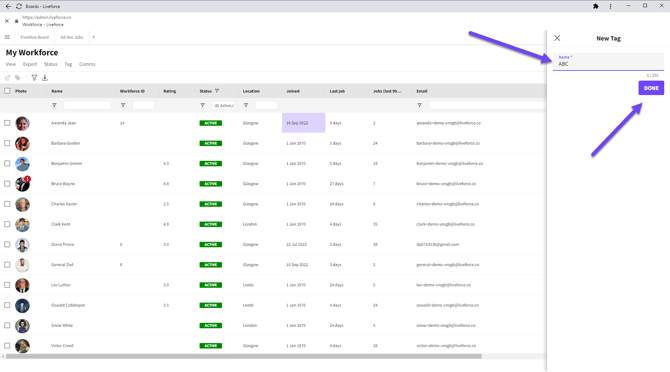Click the horizontal table scrollbar
Image resolution: width=670 pixels, height=372 pixels.
tap(244, 356)
